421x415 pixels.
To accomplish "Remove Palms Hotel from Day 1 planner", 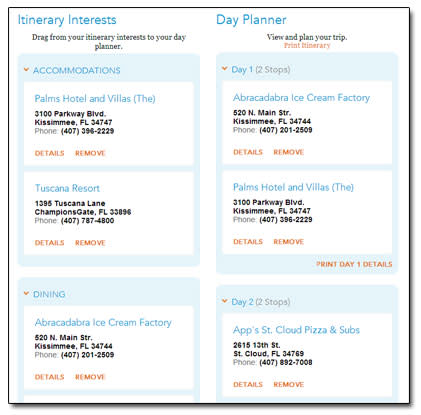I will (289, 242).
